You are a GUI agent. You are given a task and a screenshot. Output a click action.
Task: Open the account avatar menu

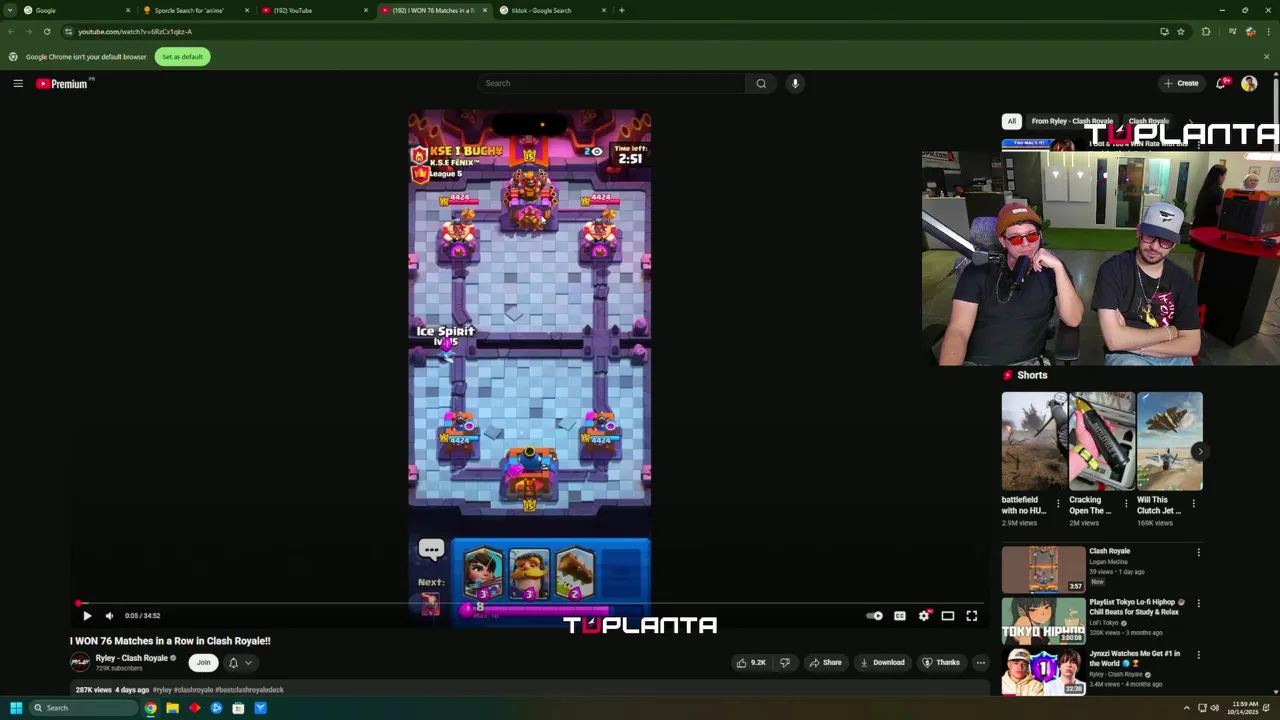coord(1249,84)
